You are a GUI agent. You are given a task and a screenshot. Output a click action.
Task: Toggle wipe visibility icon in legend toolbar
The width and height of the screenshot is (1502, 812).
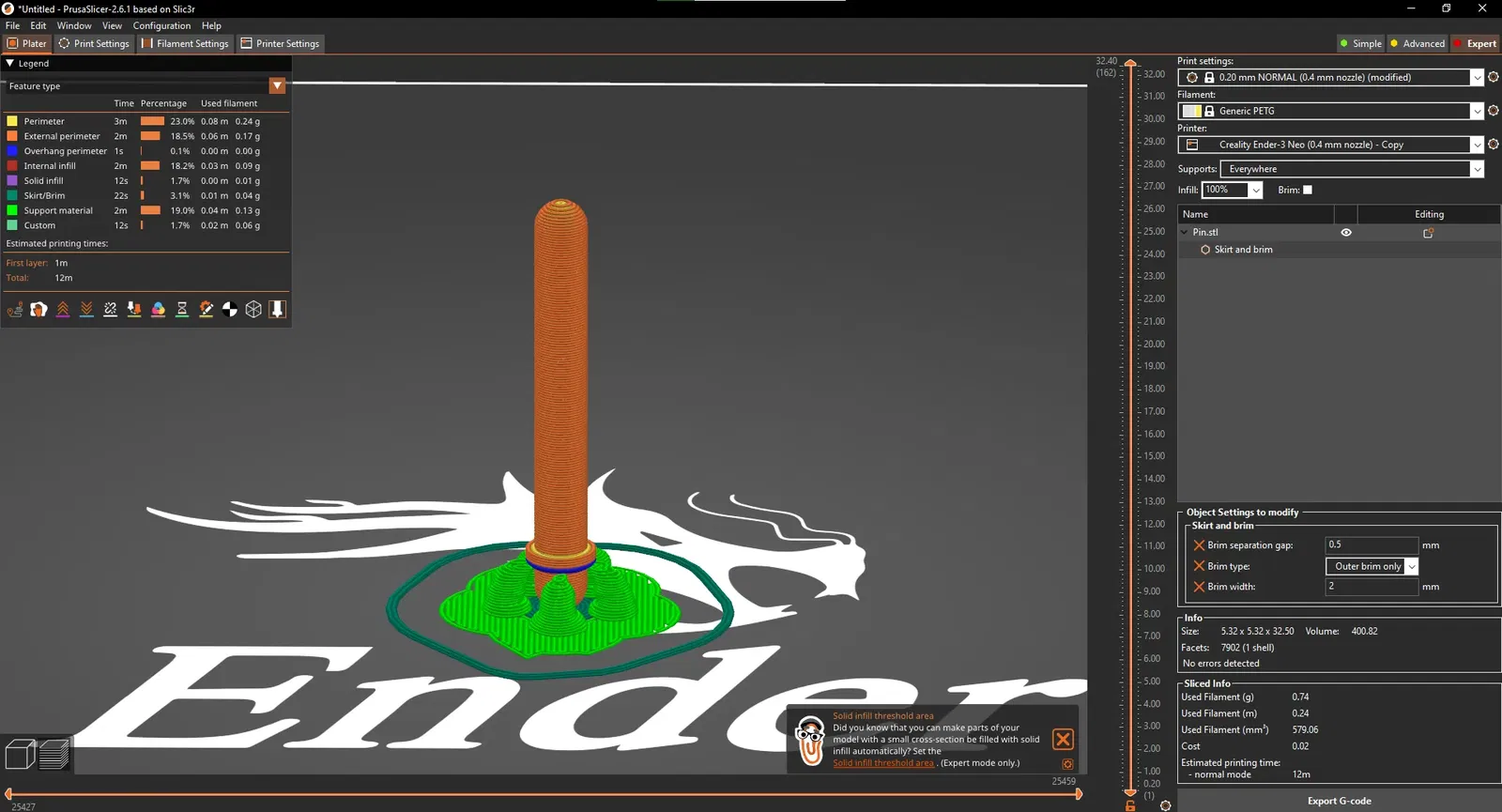[38, 309]
